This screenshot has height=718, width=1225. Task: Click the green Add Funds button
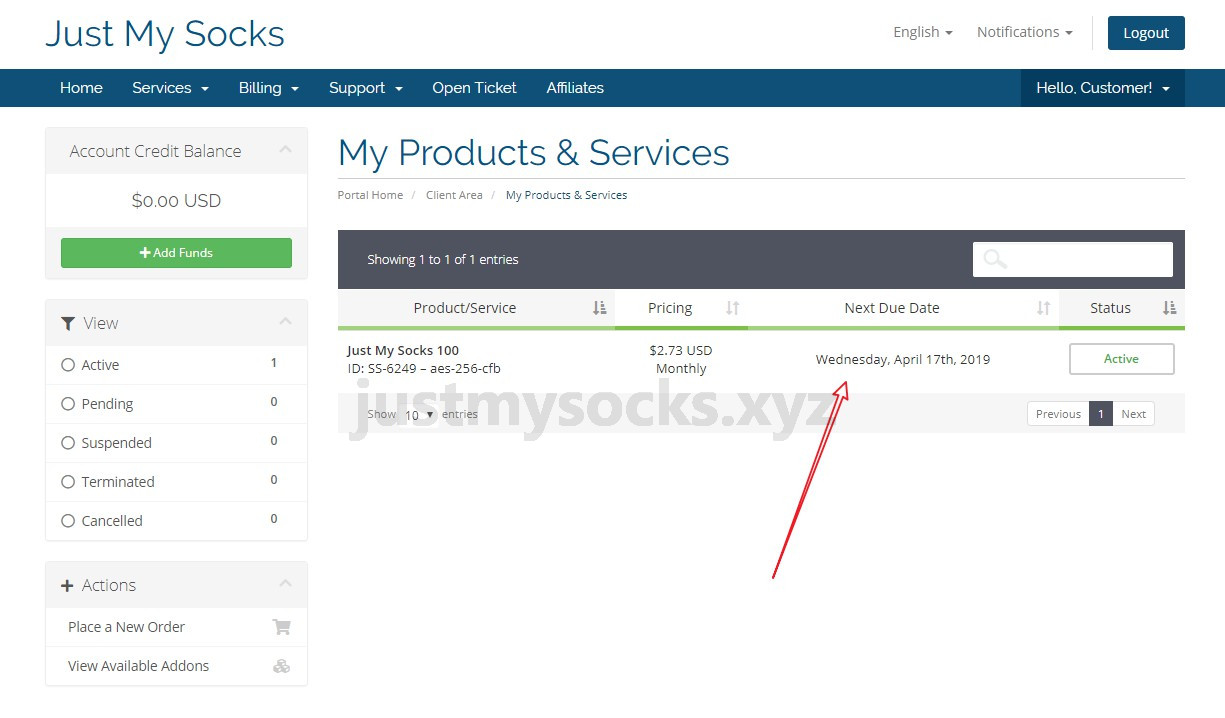pyautogui.click(x=176, y=253)
